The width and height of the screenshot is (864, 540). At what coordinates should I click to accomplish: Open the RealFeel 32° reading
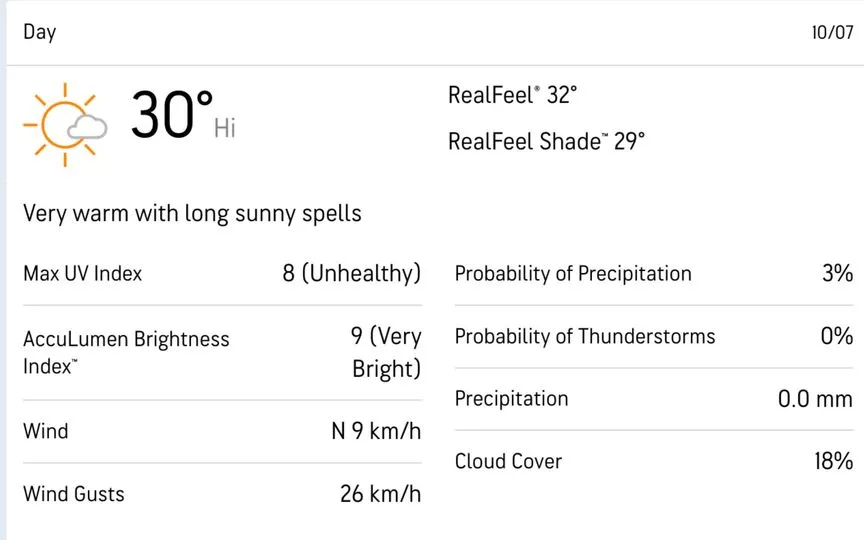pos(512,95)
